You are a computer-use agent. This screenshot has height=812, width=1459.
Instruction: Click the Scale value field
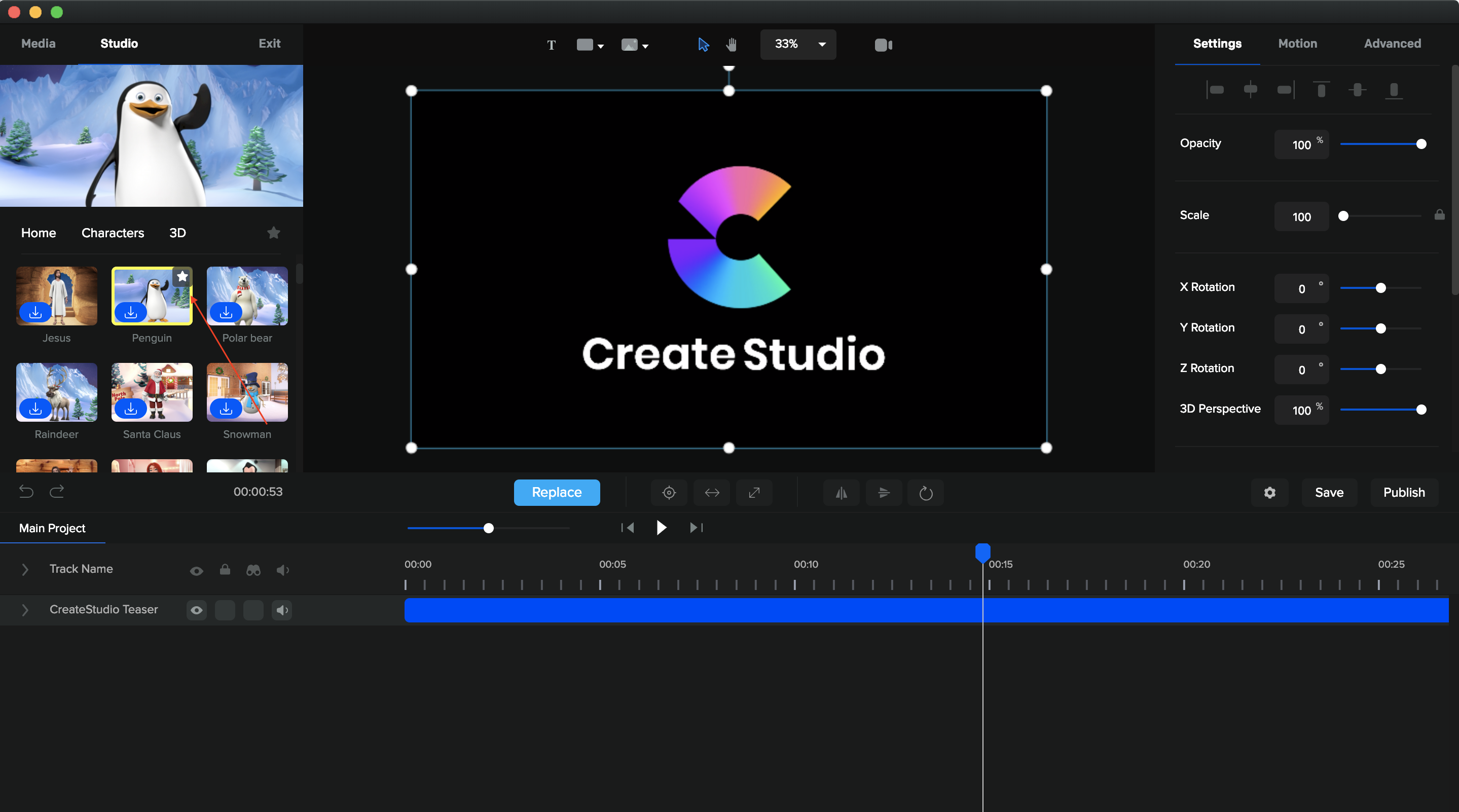point(1301,216)
